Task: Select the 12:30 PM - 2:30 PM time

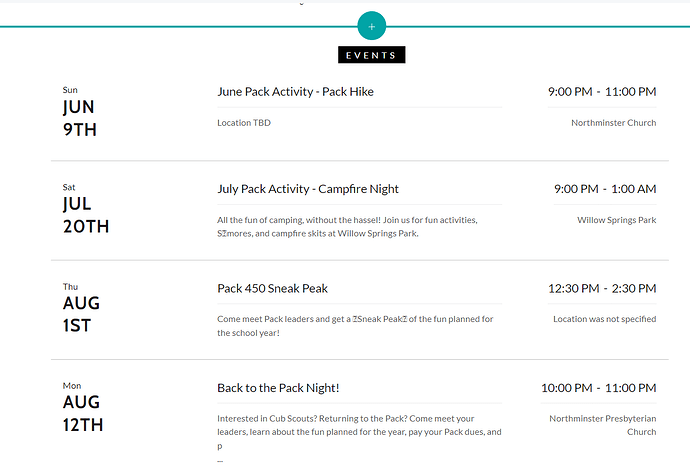Action: [602, 288]
